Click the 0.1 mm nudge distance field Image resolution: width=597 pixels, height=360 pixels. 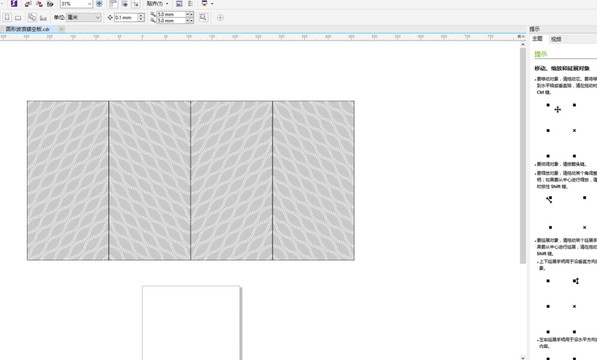pos(126,18)
